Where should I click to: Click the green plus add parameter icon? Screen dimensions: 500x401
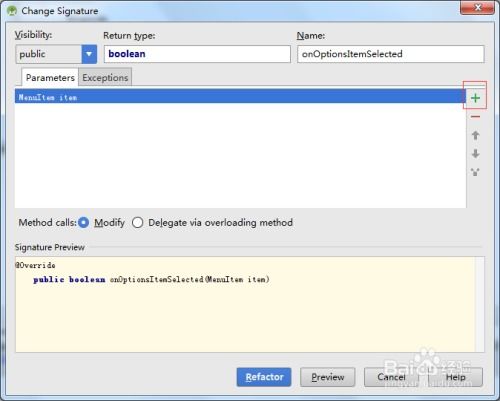475,98
